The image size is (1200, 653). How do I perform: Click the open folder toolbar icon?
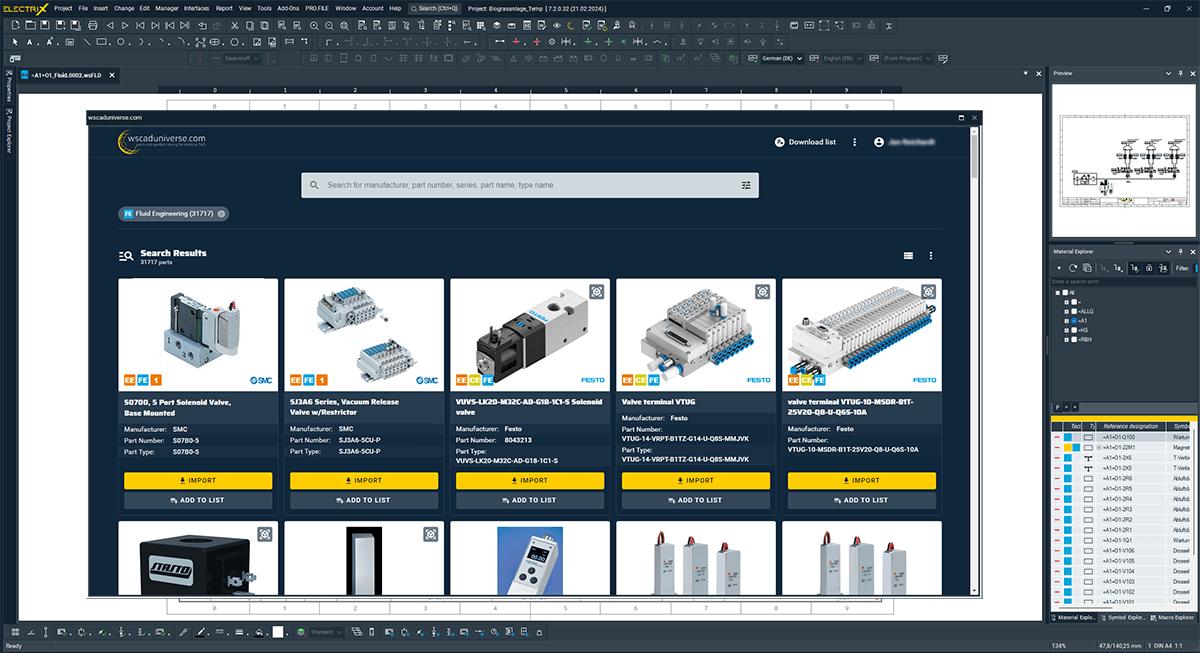click(x=31, y=25)
